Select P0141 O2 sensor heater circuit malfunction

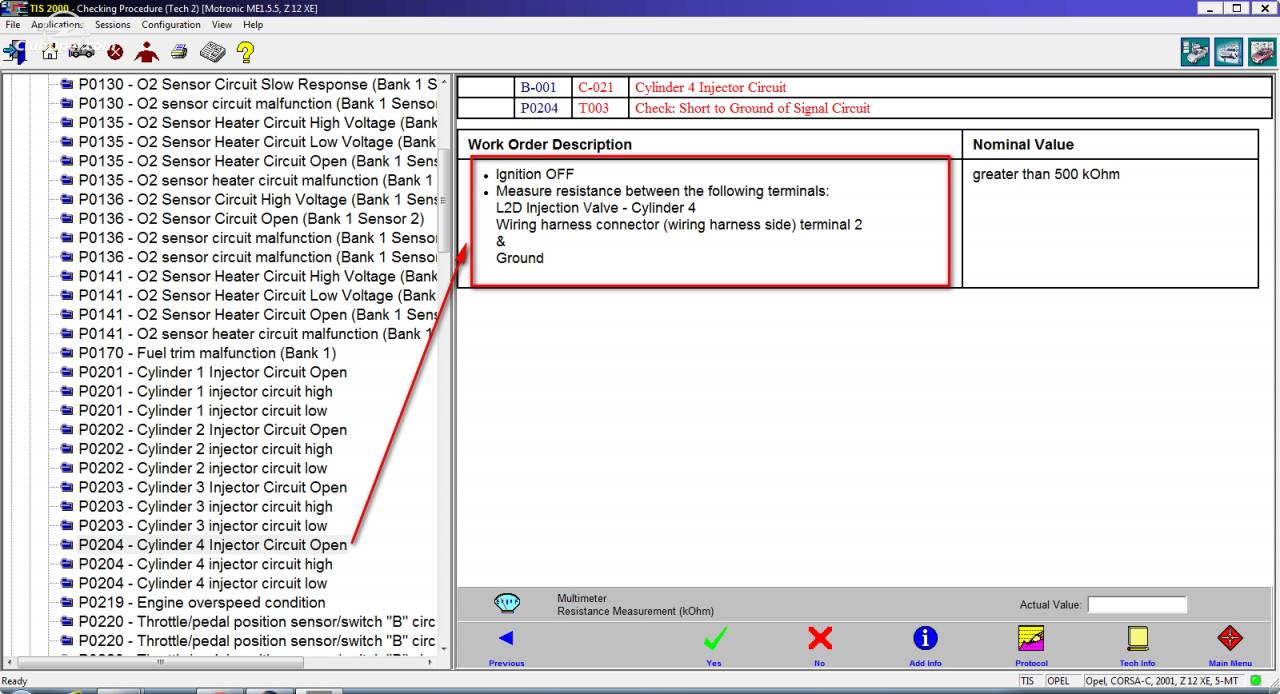(x=256, y=334)
